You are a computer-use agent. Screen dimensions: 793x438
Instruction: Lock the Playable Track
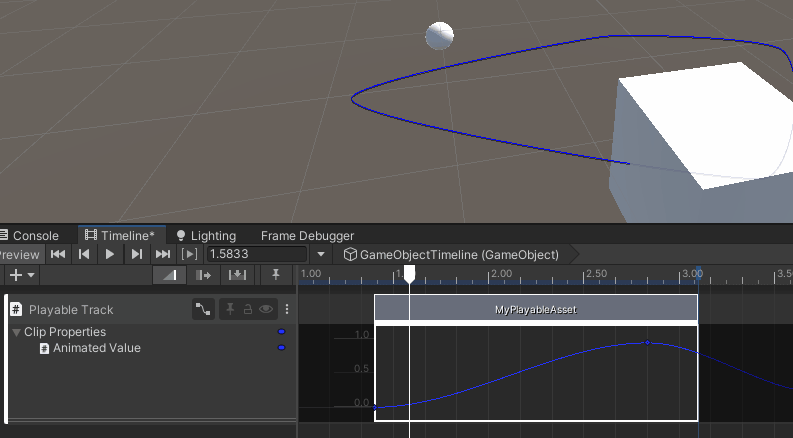248,310
